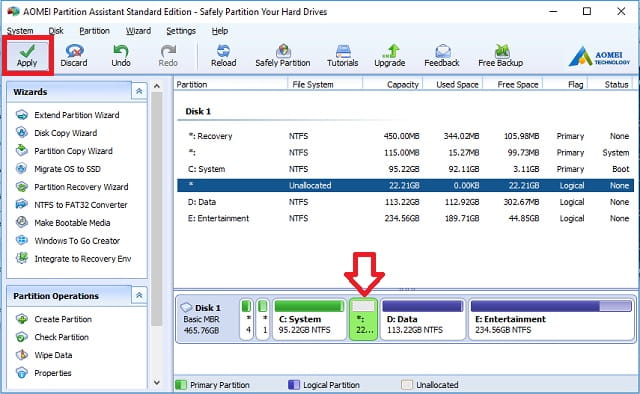
Task: Open the Disk menu
Action: [x=56, y=31]
